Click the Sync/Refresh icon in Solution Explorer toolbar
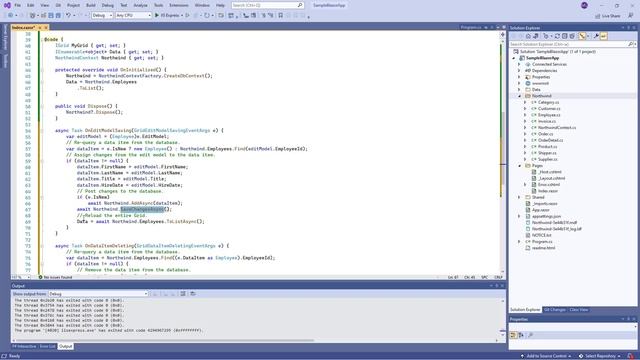Viewport: 640px width, 360px height. tap(557, 36)
